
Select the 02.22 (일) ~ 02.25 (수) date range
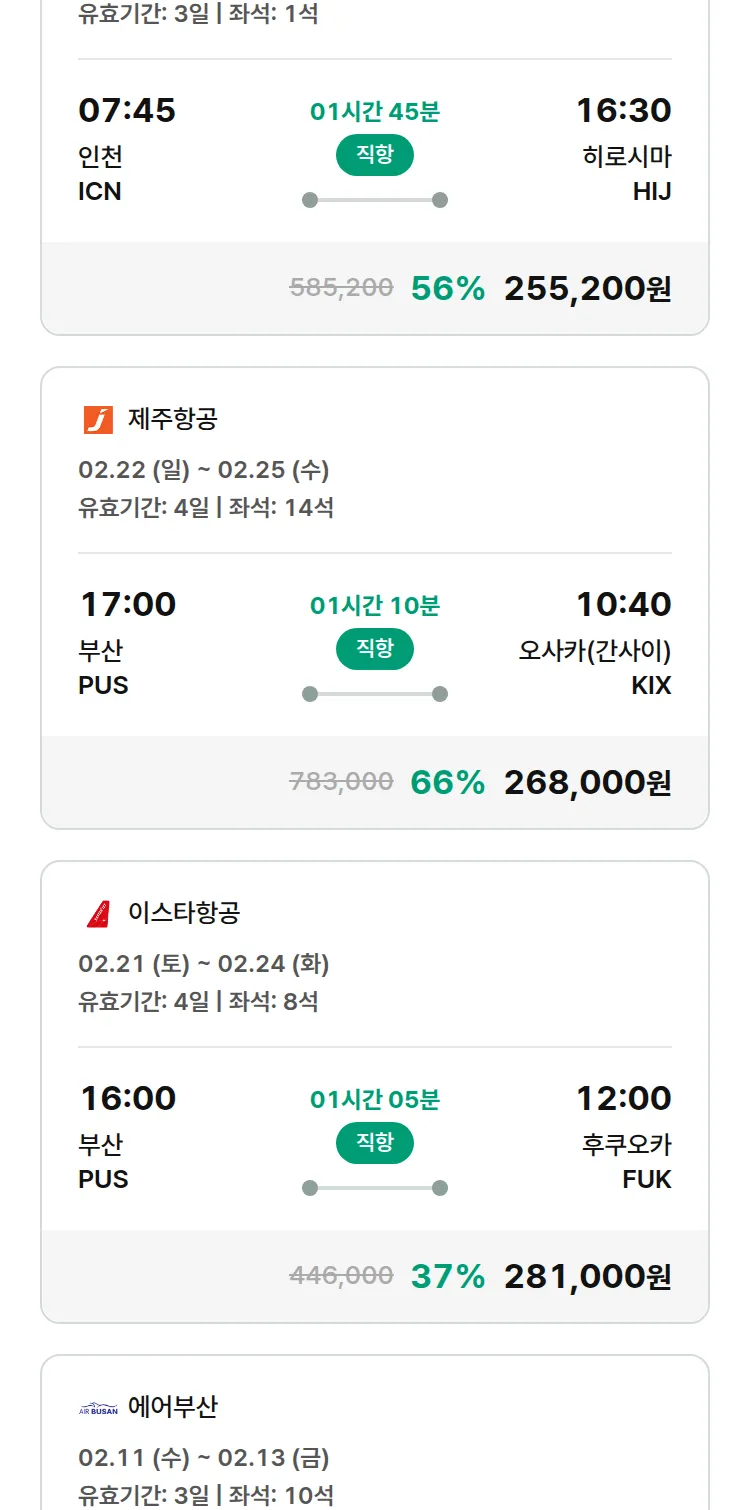(204, 470)
